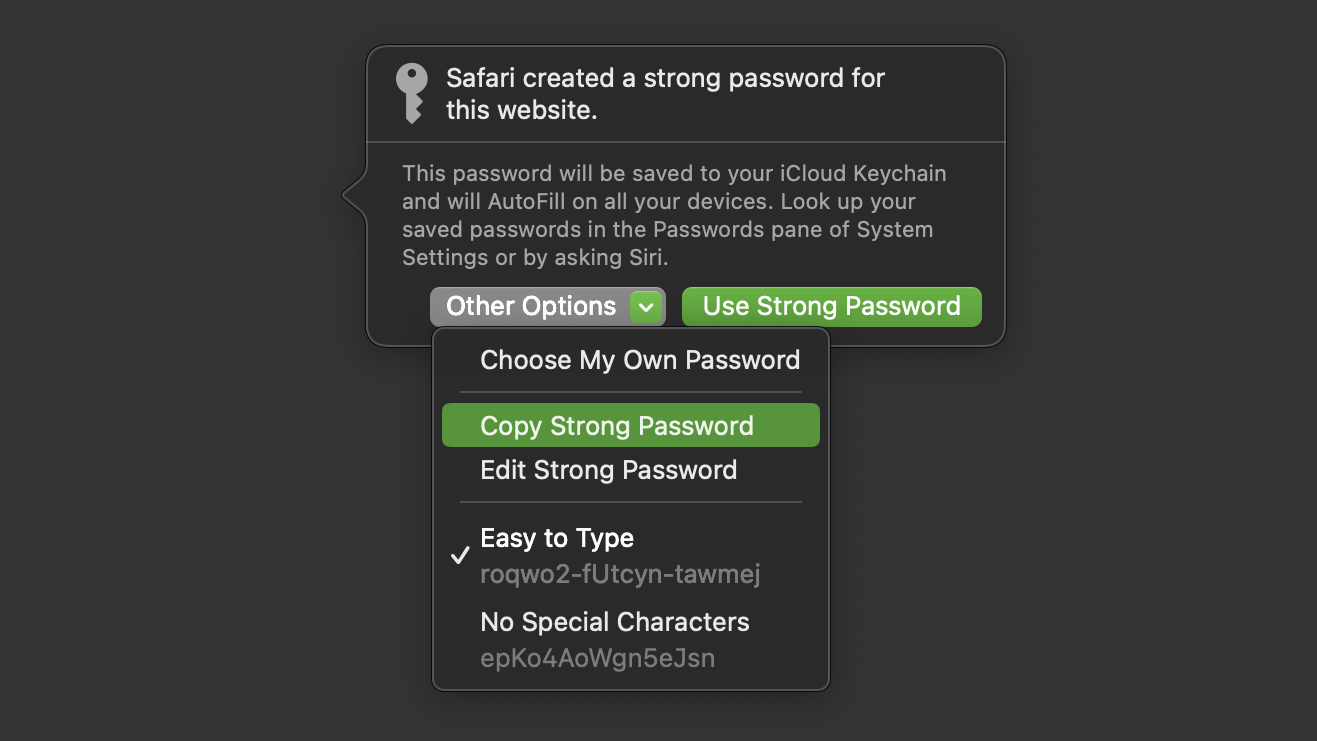Click the sample password roqwo2-fUtcyn-tawmej
The image size is (1317, 741).
(621, 575)
